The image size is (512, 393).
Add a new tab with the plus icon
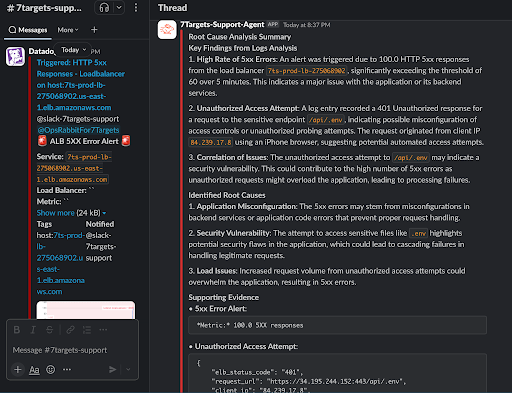click(x=94, y=30)
